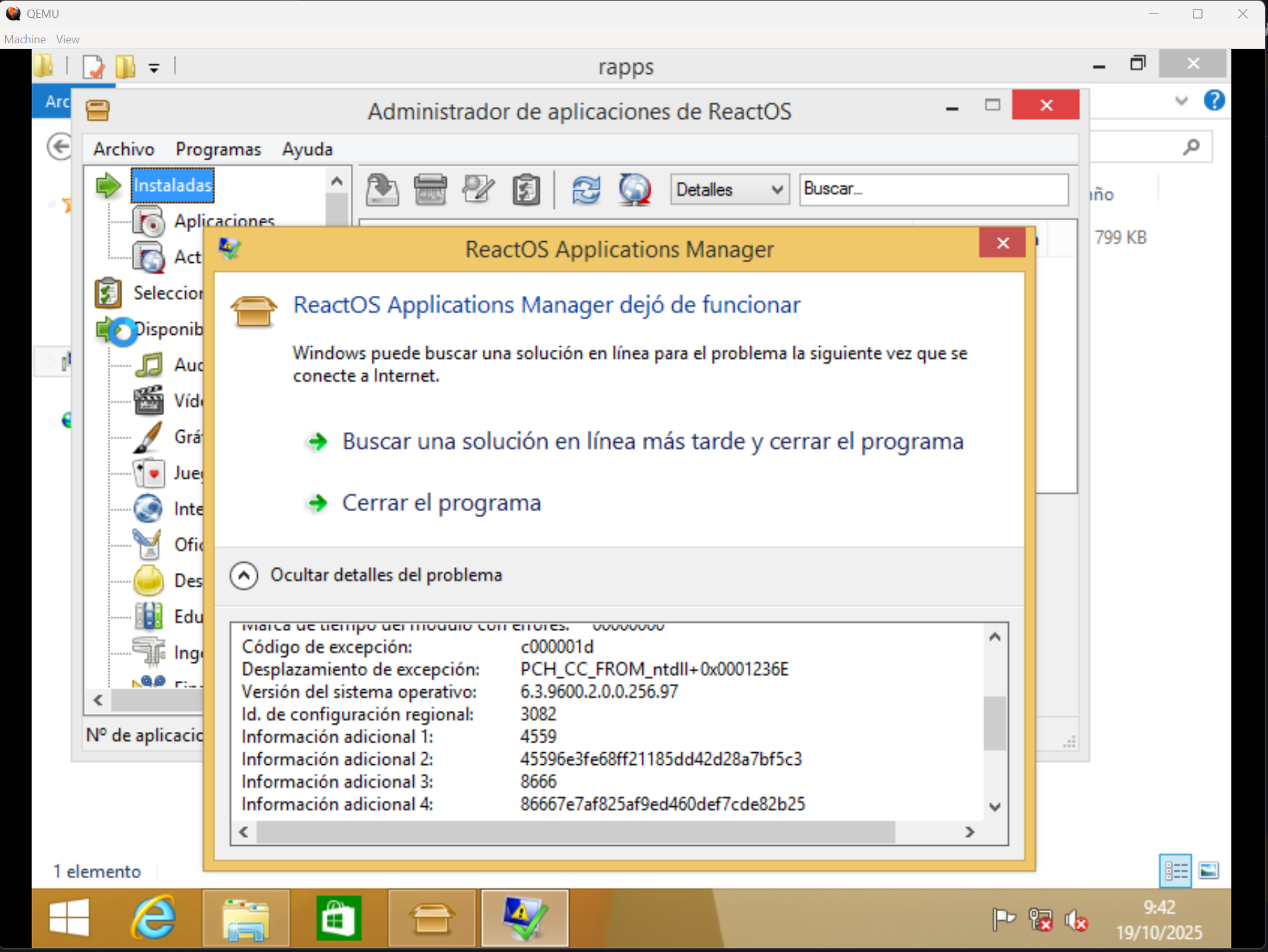
Task: Click the Action Center flag tray icon
Action: (x=1004, y=920)
